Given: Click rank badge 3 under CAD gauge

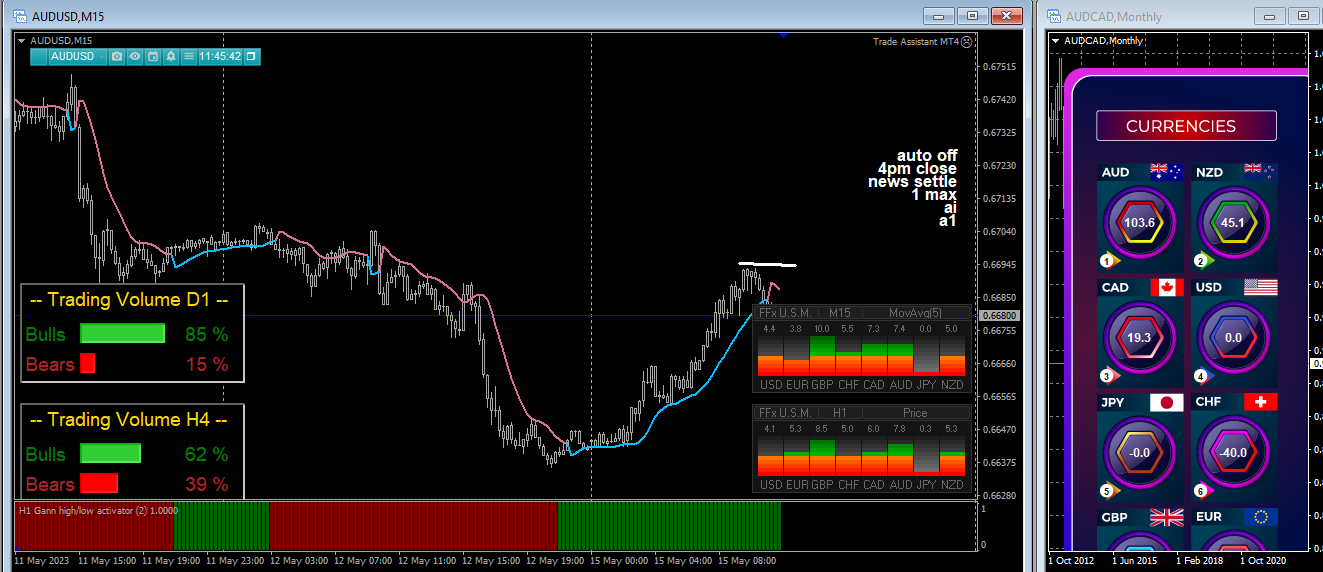Looking at the screenshot, I should (1108, 376).
